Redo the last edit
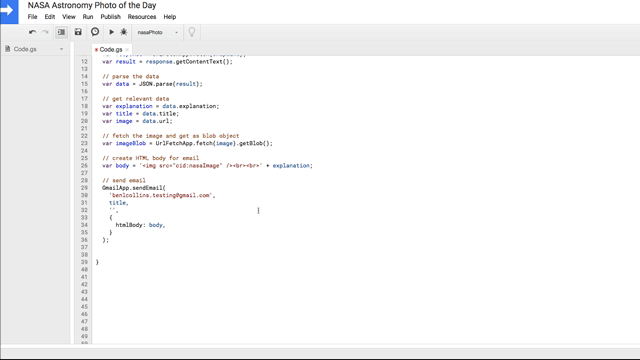 tap(45, 32)
